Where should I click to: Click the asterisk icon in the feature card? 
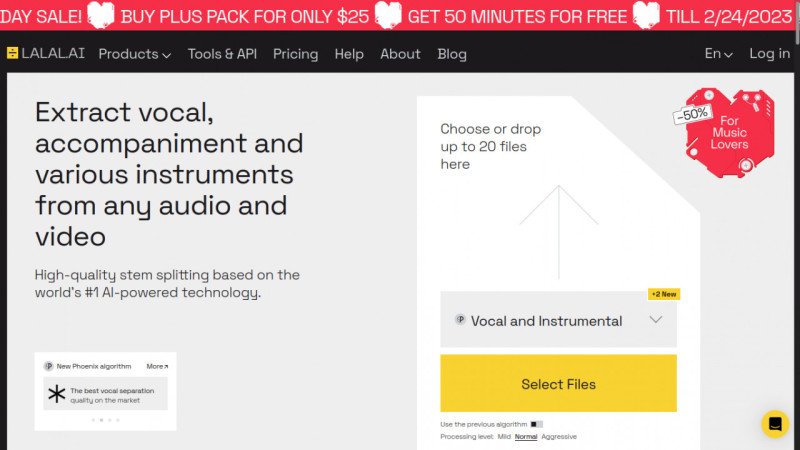[x=57, y=394]
